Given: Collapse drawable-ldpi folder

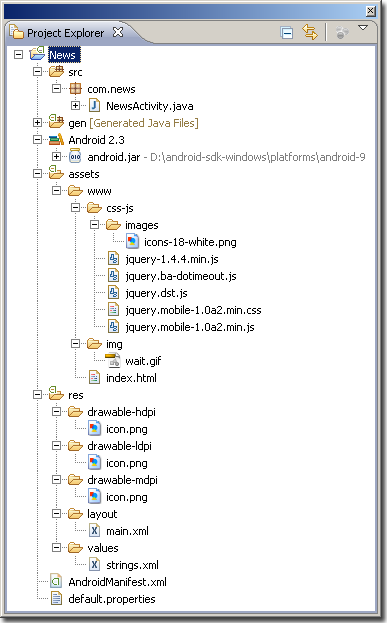Looking at the screenshot, I should coord(56,446).
